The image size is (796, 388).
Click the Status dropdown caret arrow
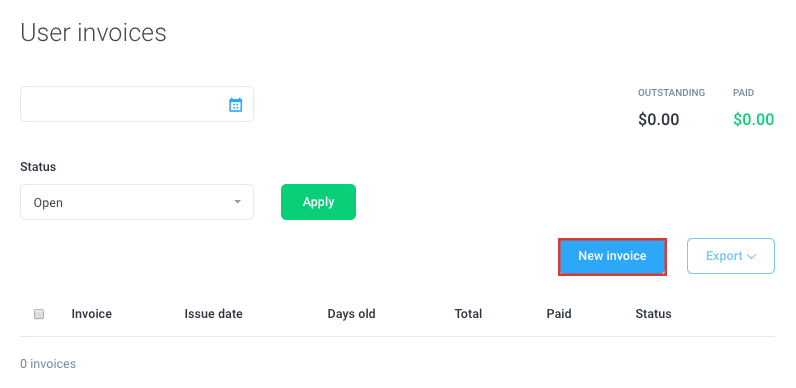(237, 202)
